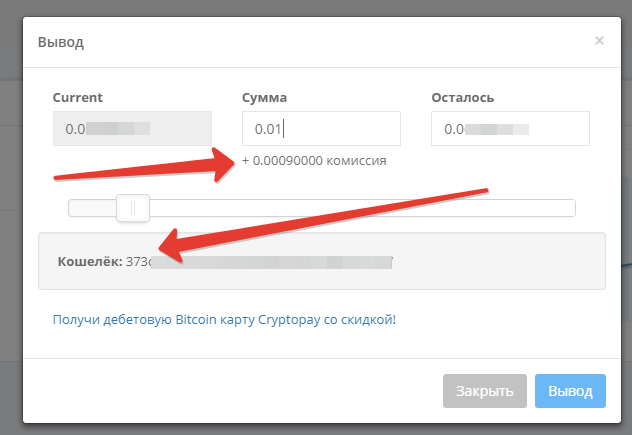The image size is (632, 435).
Task: Click the blurred digits in the Осталось field
Action: (x=497, y=128)
